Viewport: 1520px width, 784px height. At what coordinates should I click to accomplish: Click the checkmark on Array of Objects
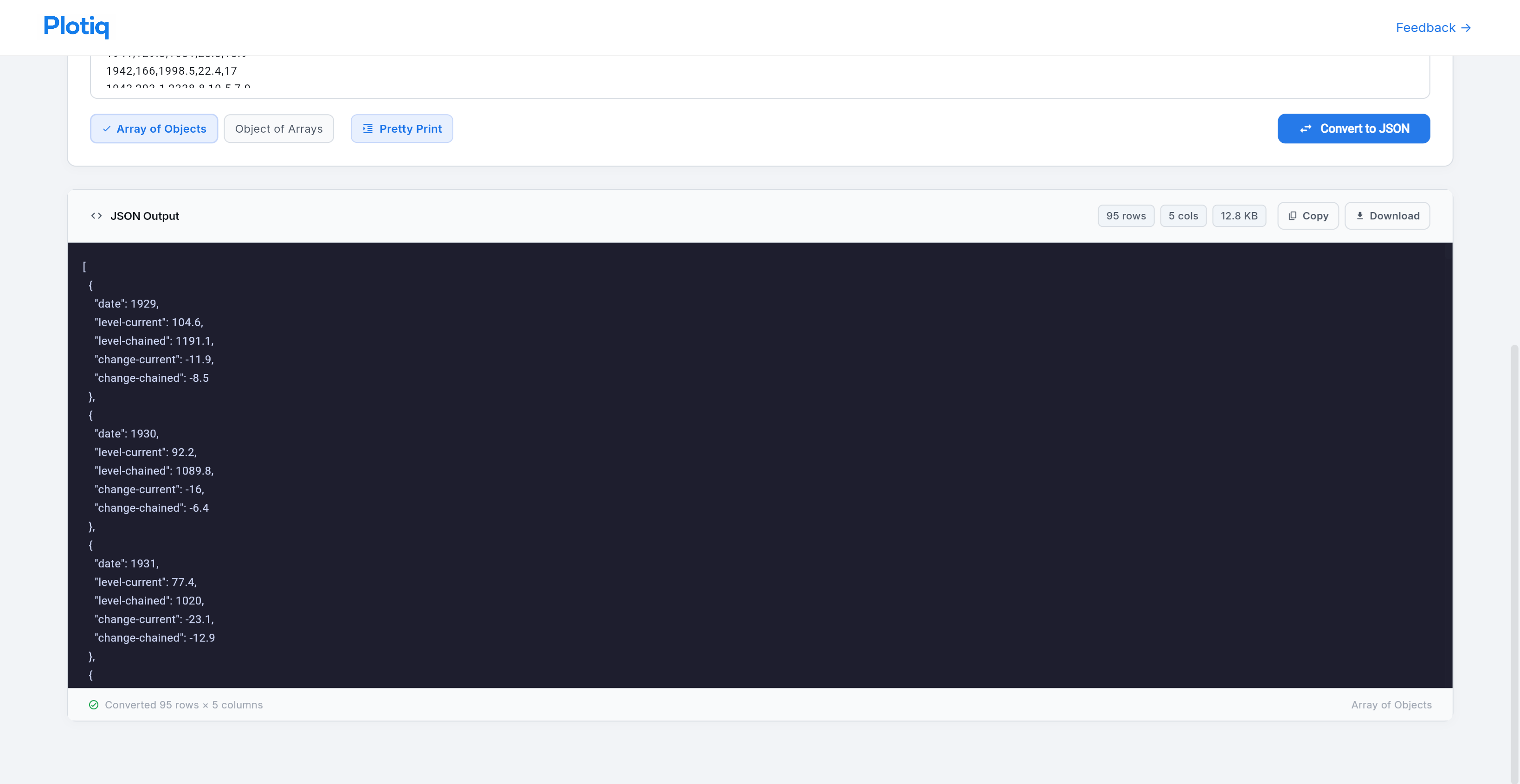pos(107,129)
